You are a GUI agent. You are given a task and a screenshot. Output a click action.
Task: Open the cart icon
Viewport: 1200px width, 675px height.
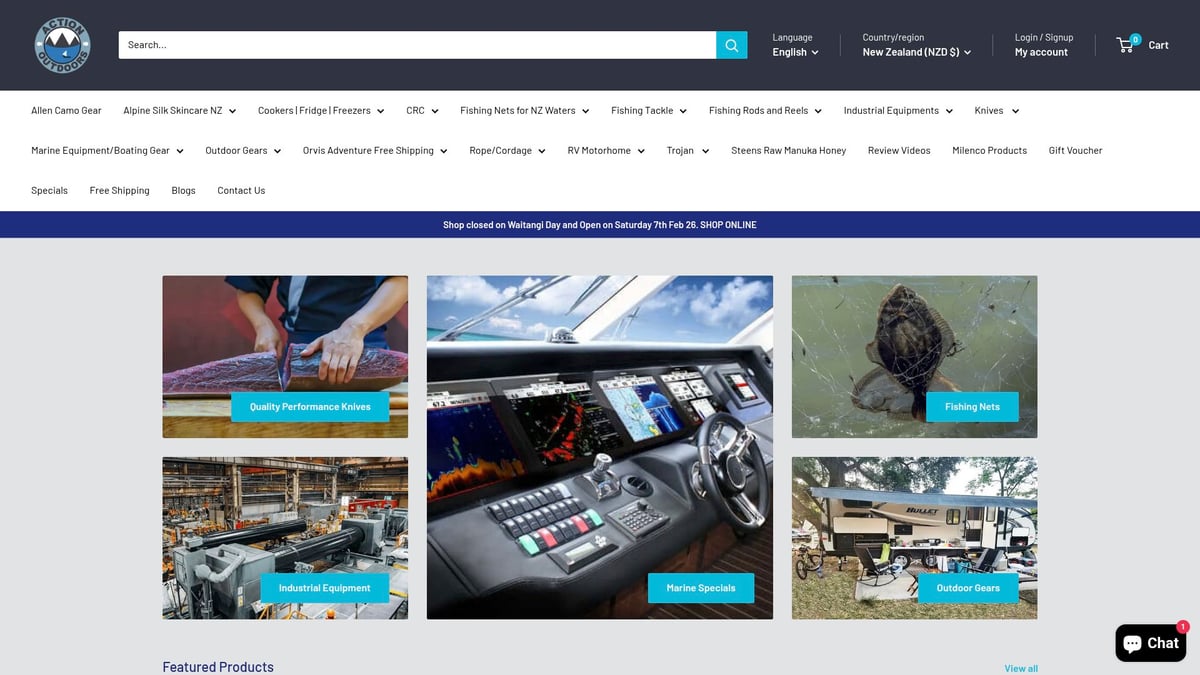pyautogui.click(x=1124, y=44)
